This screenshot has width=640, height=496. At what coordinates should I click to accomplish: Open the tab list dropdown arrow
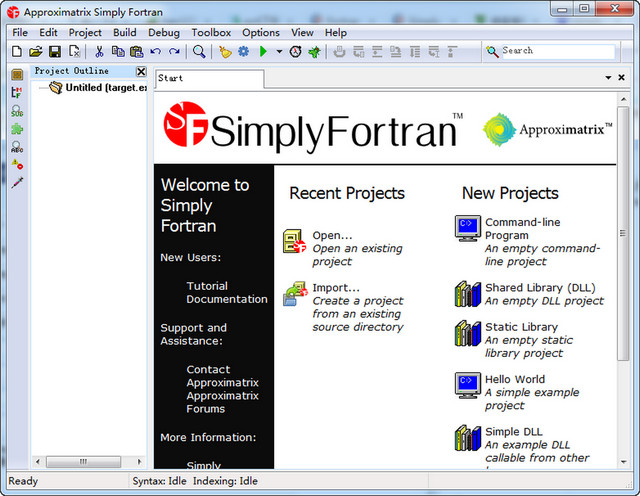608,78
